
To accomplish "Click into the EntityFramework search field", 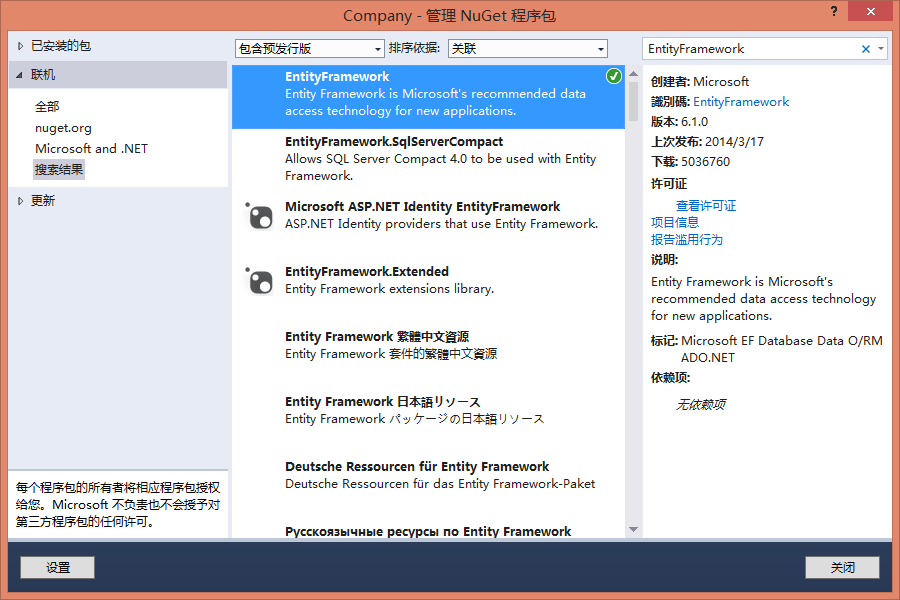I will point(752,49).
